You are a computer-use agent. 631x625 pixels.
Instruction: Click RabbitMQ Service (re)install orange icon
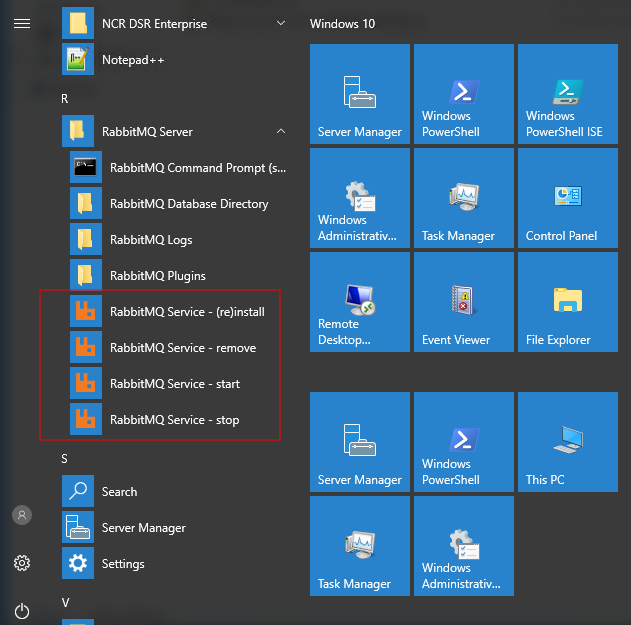(86, 311)
